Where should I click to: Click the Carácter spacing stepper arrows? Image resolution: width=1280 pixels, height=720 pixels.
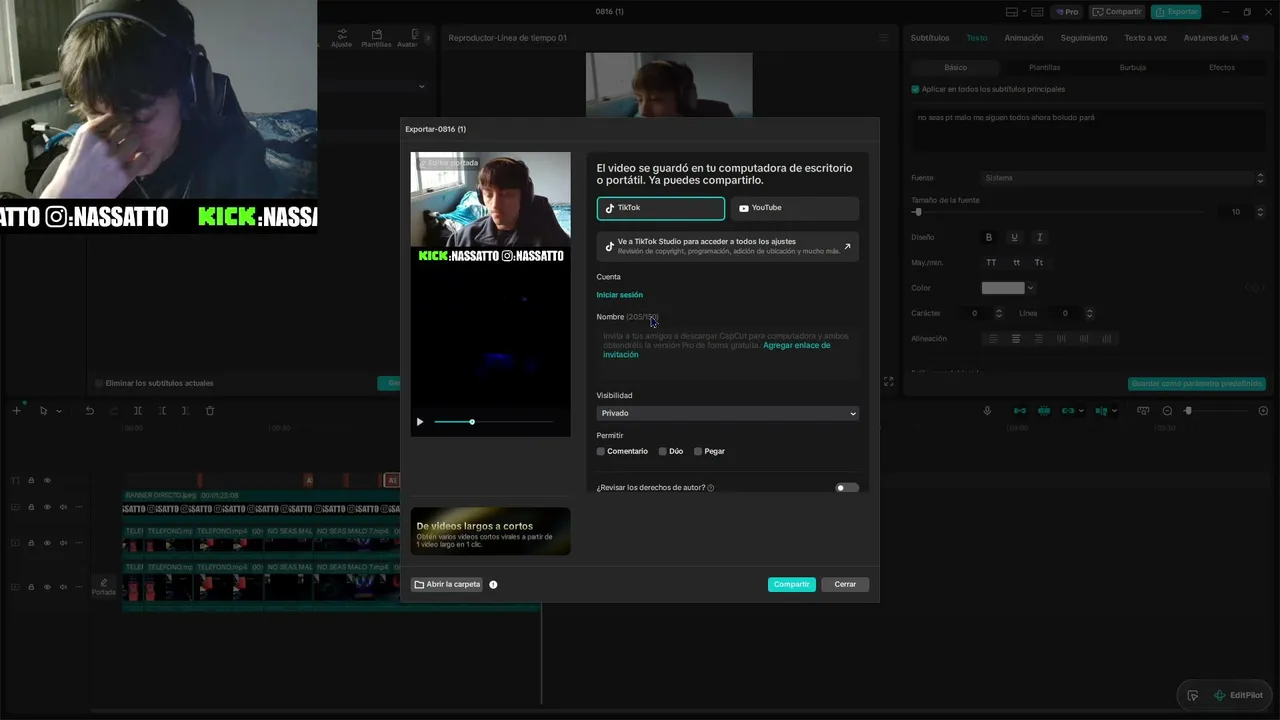pos(998,314)
